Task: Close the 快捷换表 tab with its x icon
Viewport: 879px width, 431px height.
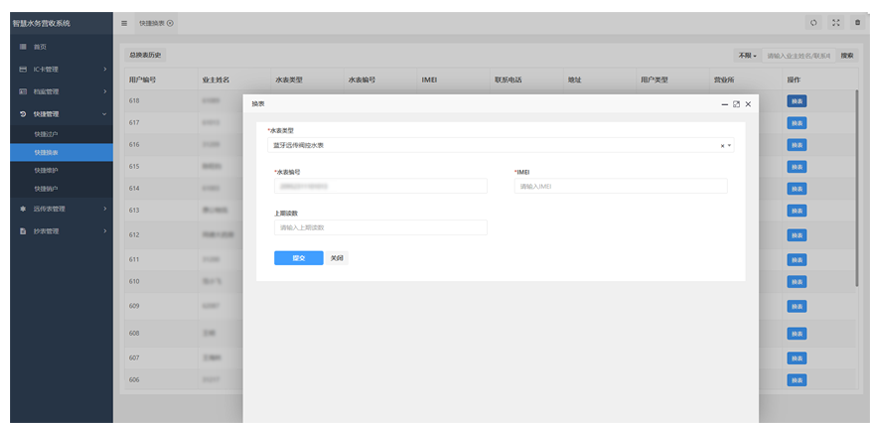Action: pyautogui.click(x=170, y=23)
